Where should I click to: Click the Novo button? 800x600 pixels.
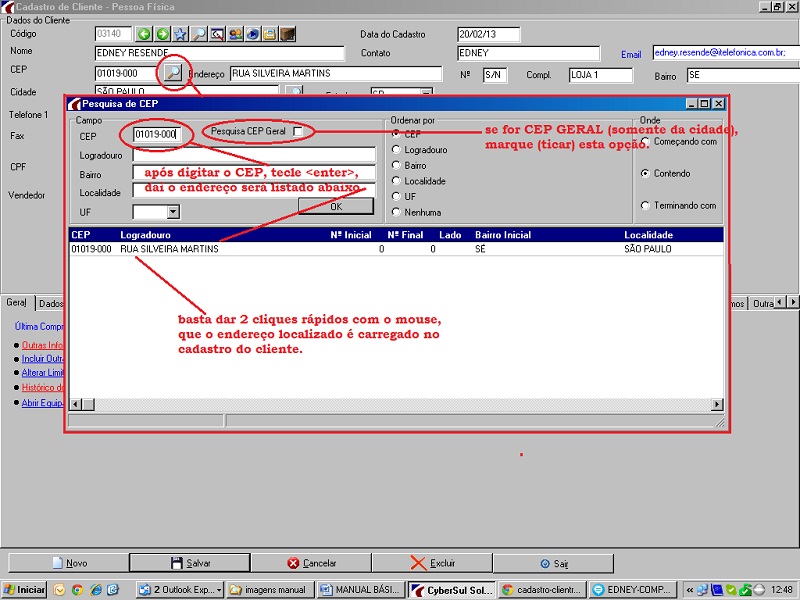[69, 563]
